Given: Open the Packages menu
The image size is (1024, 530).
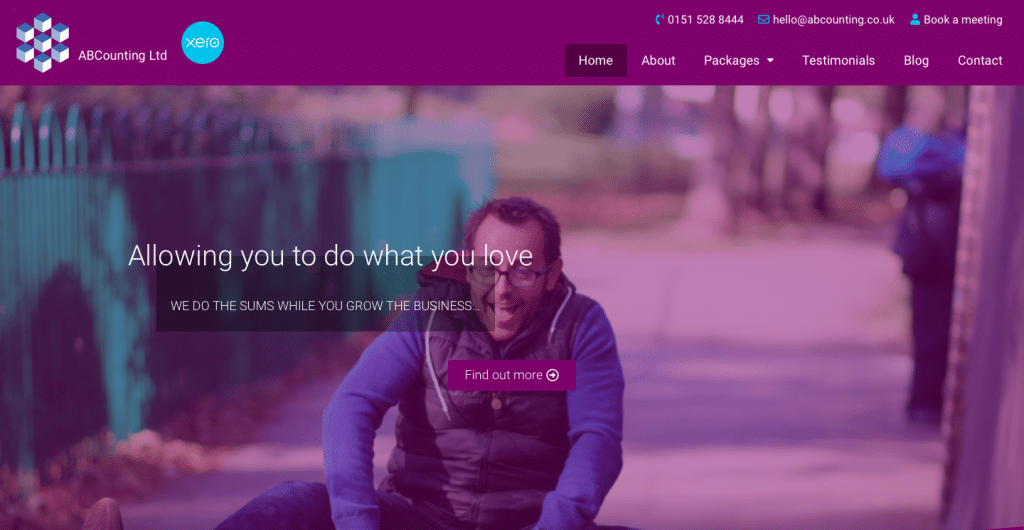Looking at the screenshot, I should 731,61.
